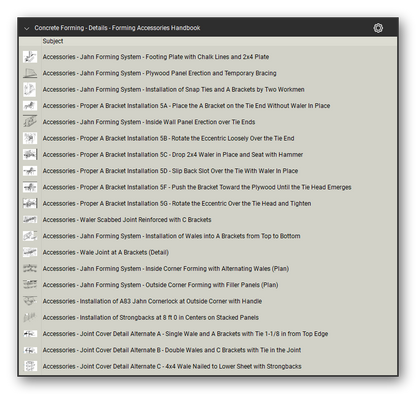
Task: Open thumbnail for Outside Corner Forming row
Action: coord(30,285)
